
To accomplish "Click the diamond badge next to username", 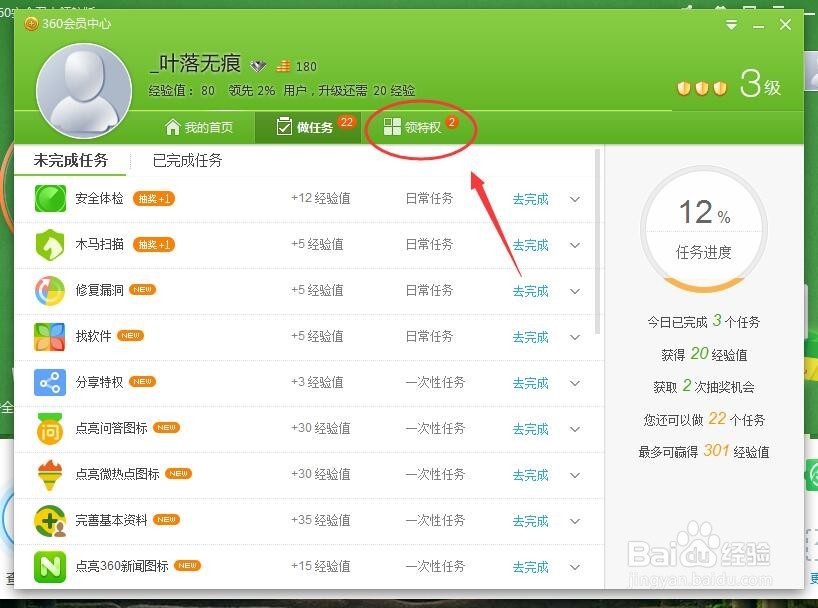I will pyautogui.click(x=258, y=66).
